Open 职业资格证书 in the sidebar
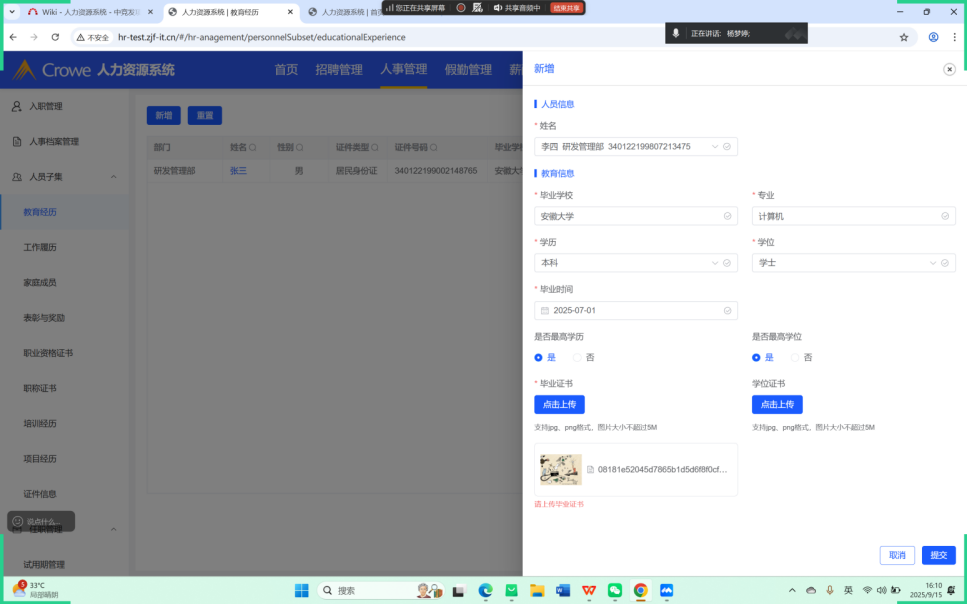Image resolution: width=968 pixels, height=605 pixels. tap(48, 353)
